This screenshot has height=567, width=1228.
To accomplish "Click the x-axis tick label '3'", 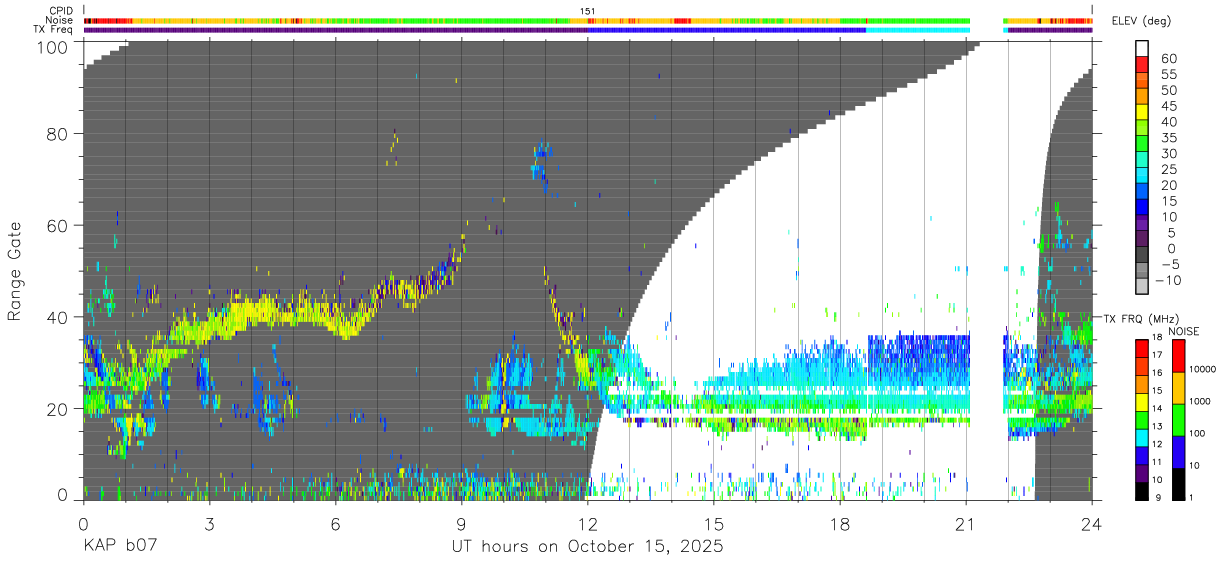I will [209, 523].
